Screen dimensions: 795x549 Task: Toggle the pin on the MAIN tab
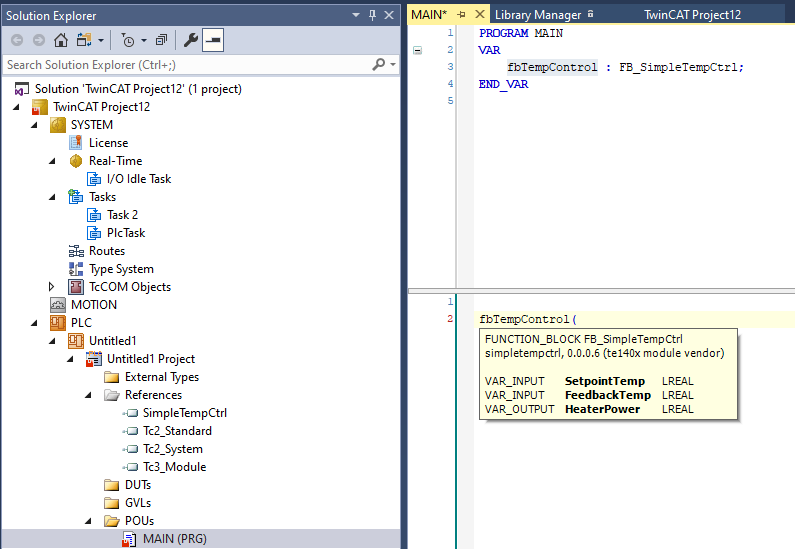(461, 15)
